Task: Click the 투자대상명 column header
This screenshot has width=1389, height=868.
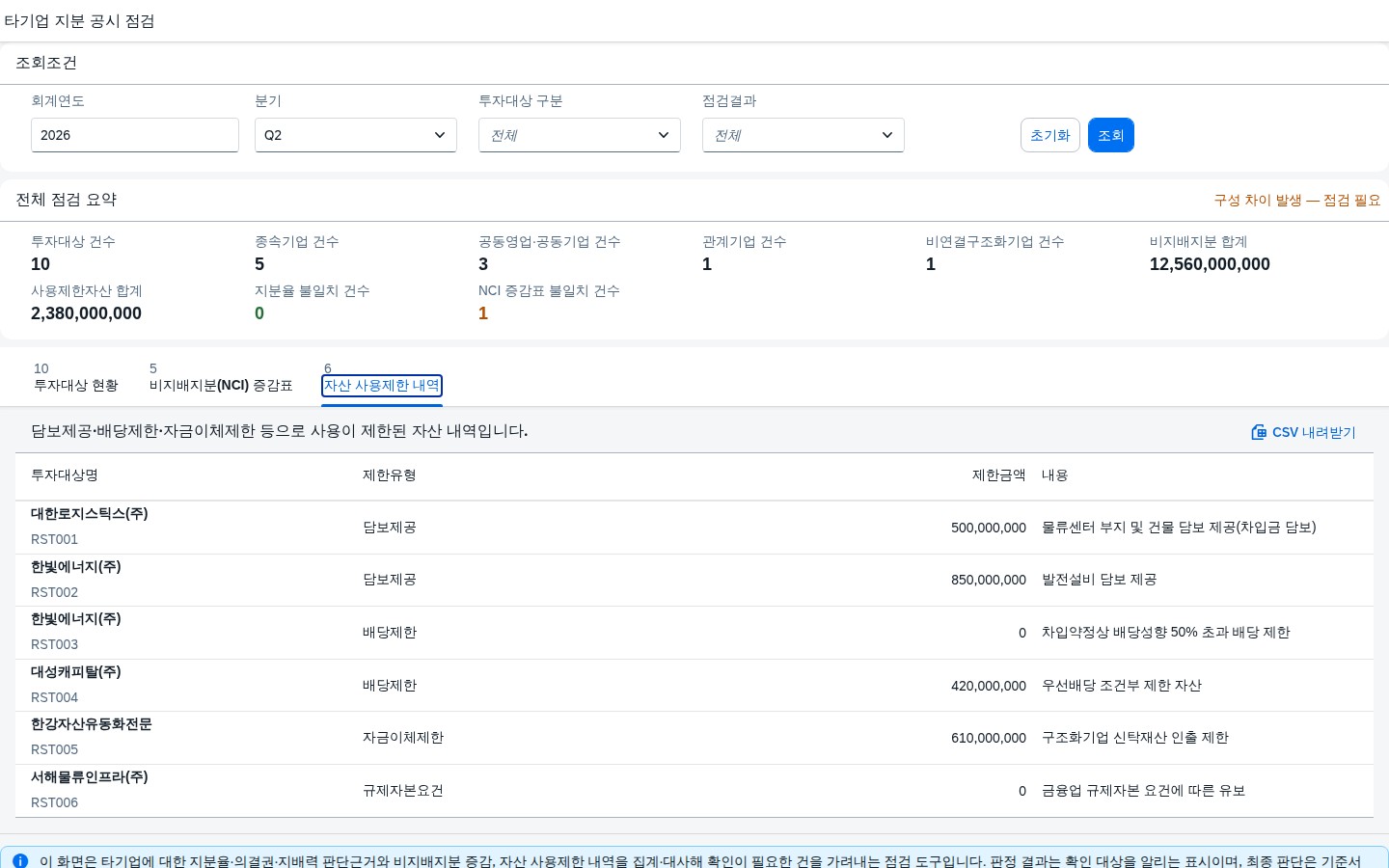Action: coord(65,475)
